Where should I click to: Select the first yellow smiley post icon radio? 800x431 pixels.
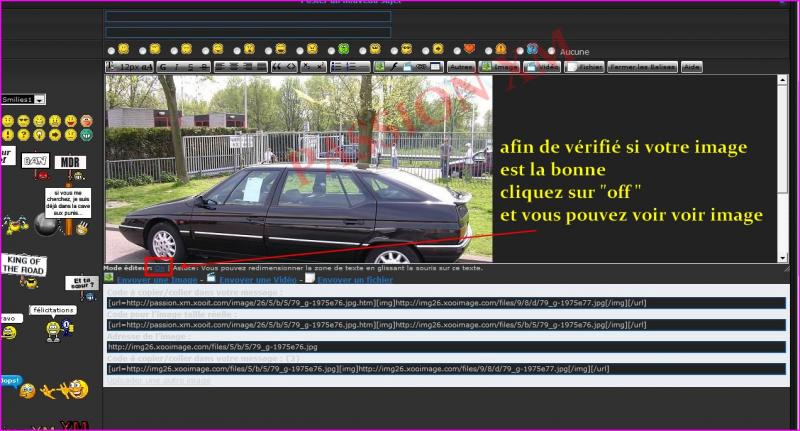[x=111, y=51]
